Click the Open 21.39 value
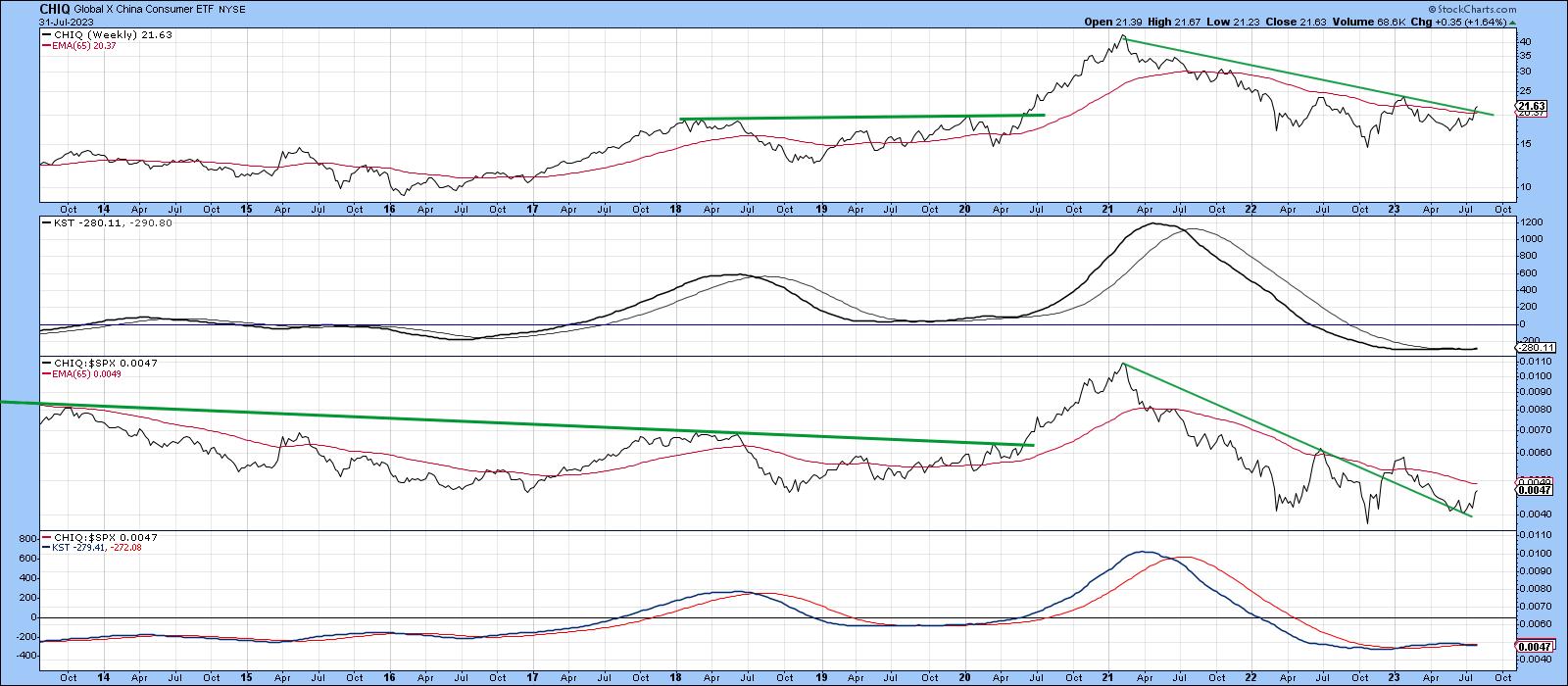Screen dimensions: 1568x686 point(1115,23)
